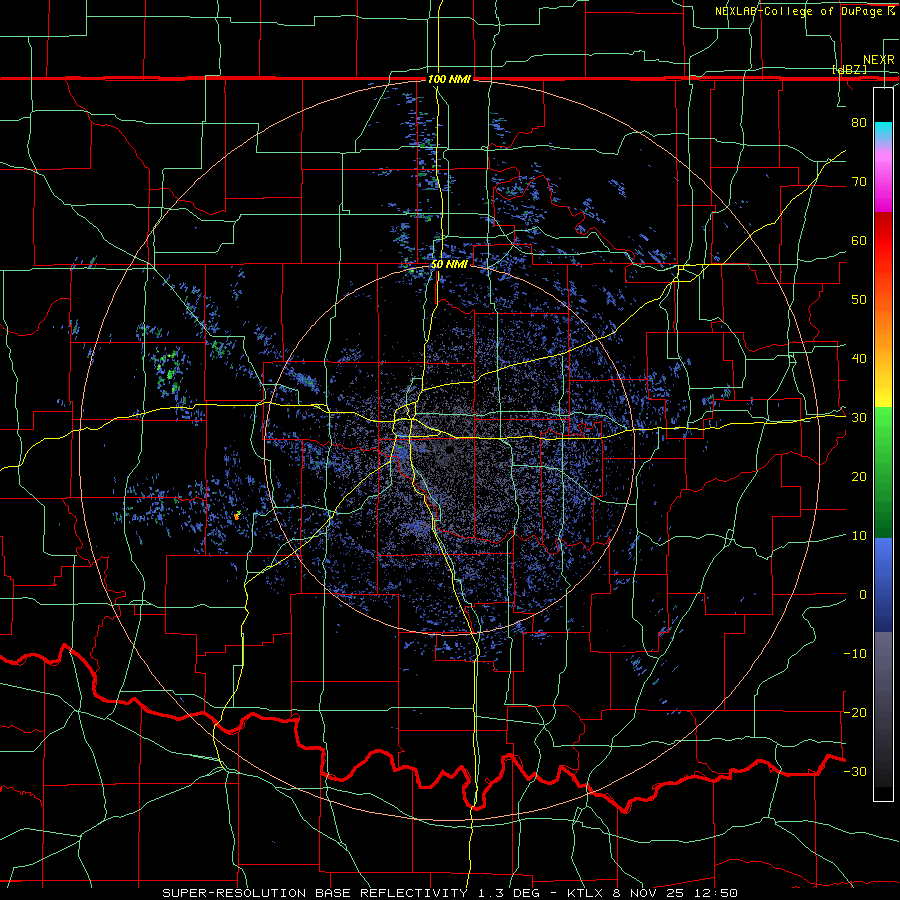
Task: Click the 40 value on the dBZ scale
Action: tap(859, 359)
